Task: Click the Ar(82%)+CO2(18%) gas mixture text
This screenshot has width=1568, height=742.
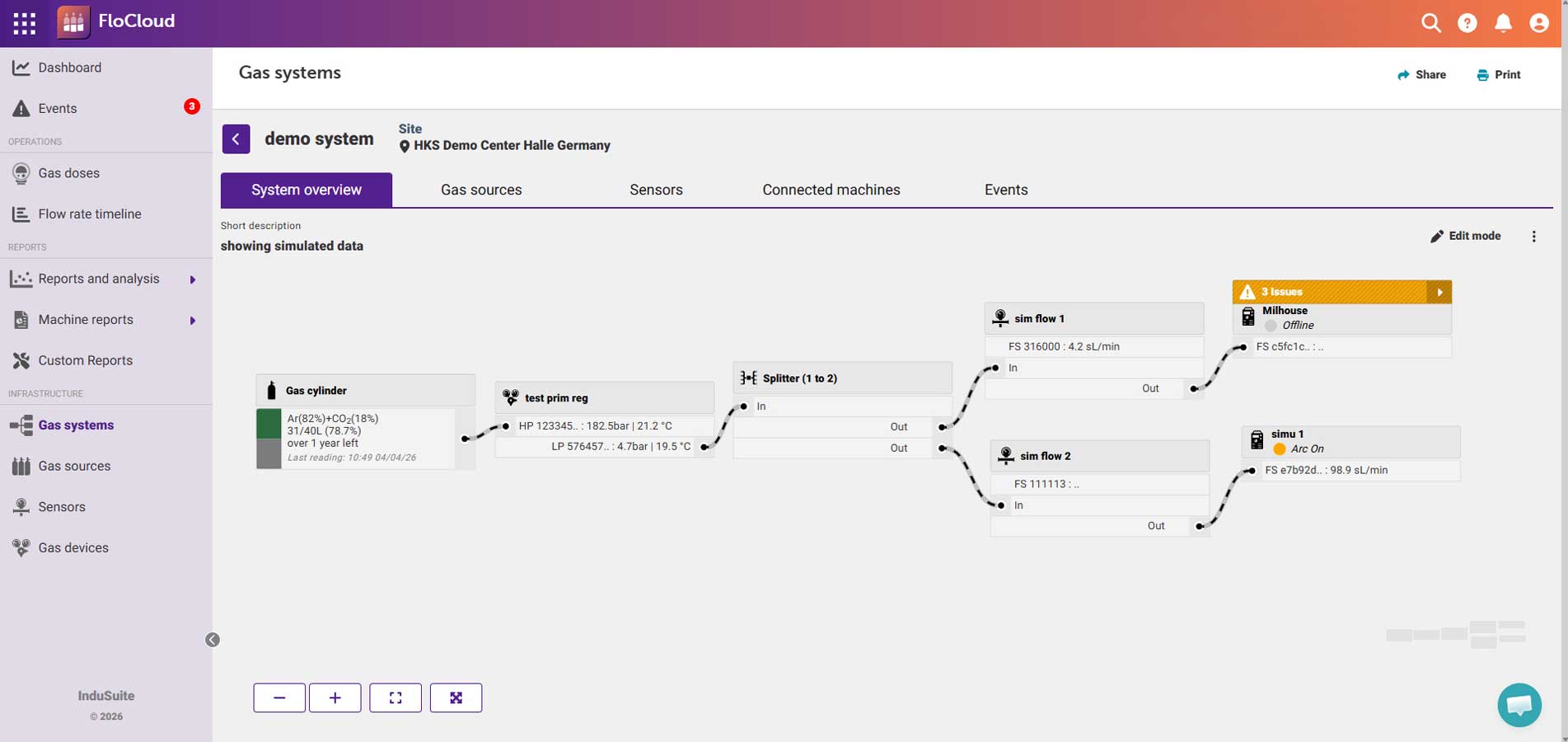Action: [333, 419]
